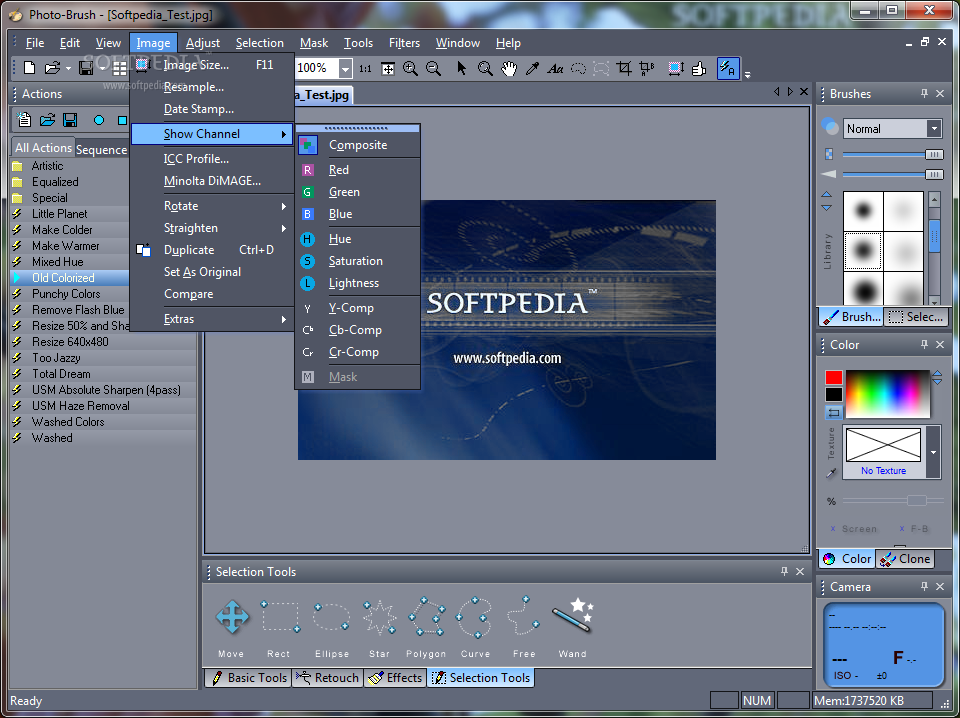Select the dotted-outlined soft brush thumbnail
This screenshot has height=718, width=960.
863,251
